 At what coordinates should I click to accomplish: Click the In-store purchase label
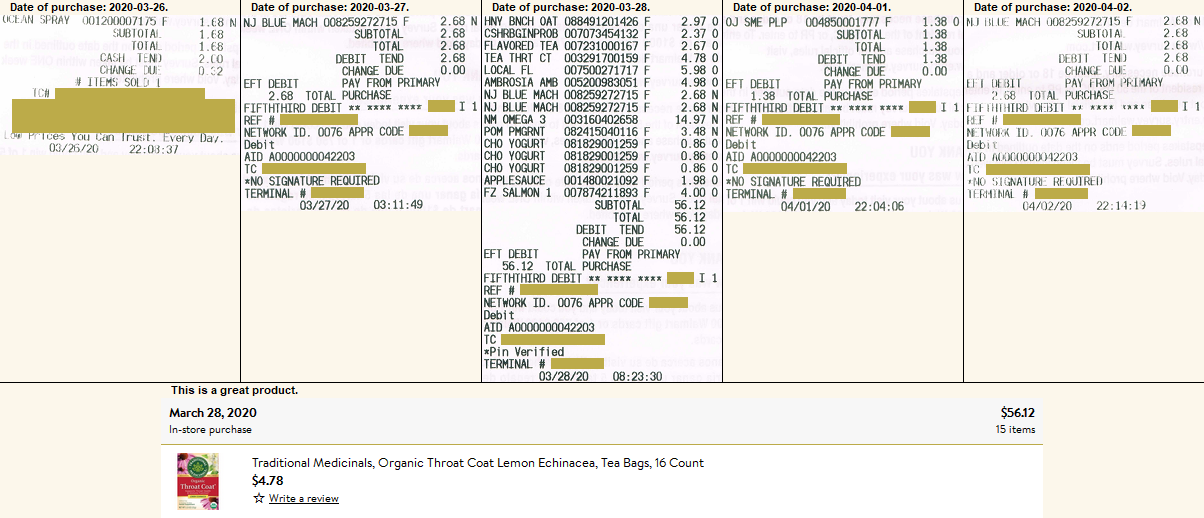pos(210,429)
